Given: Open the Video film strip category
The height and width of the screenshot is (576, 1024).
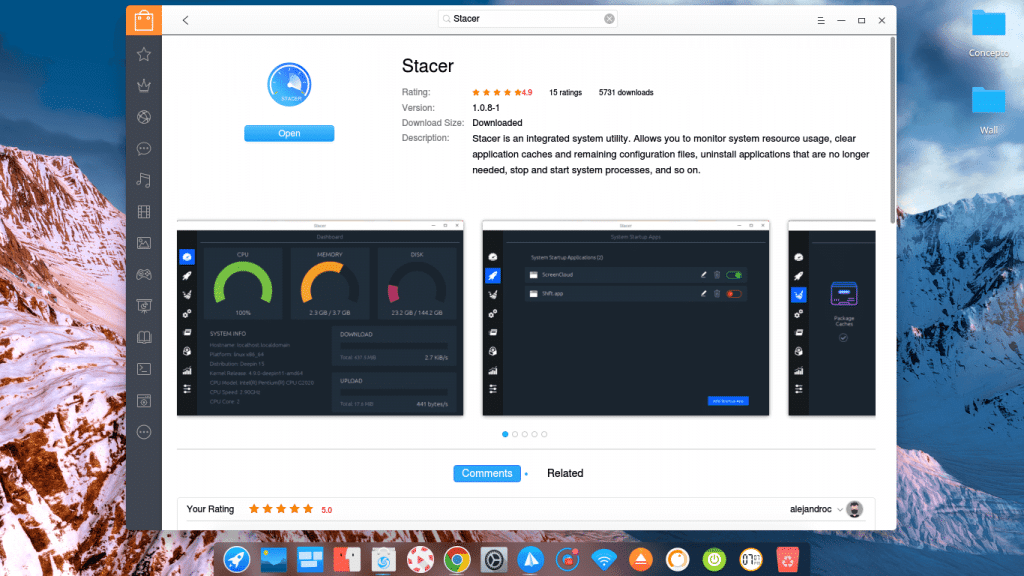Looking at the screenshot, I should point(144,212).
